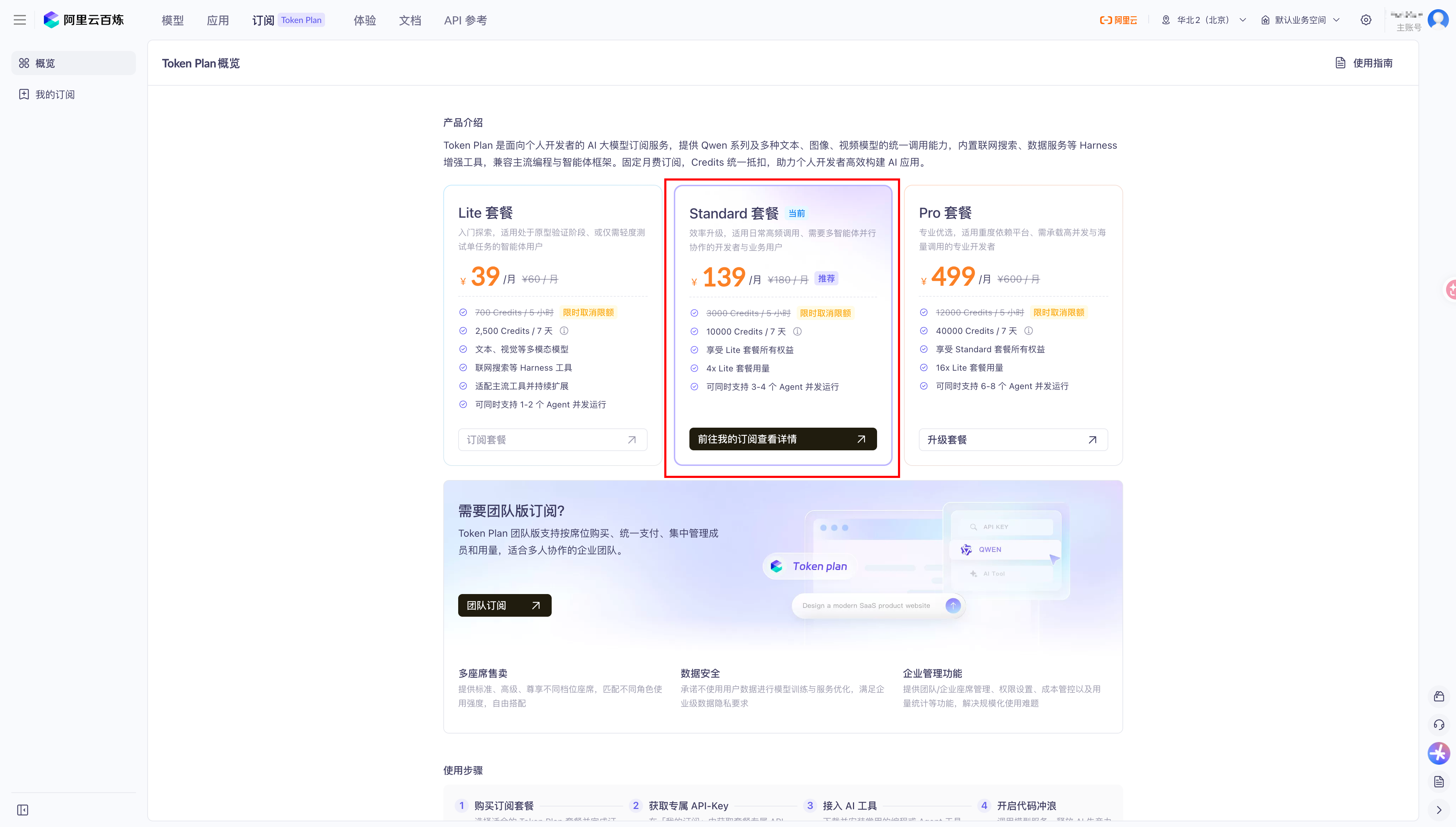The width and height of the screenshot is (1456, 827).
Task: Click the 推荐 badge near 139 price
Action: coord(826,278)
